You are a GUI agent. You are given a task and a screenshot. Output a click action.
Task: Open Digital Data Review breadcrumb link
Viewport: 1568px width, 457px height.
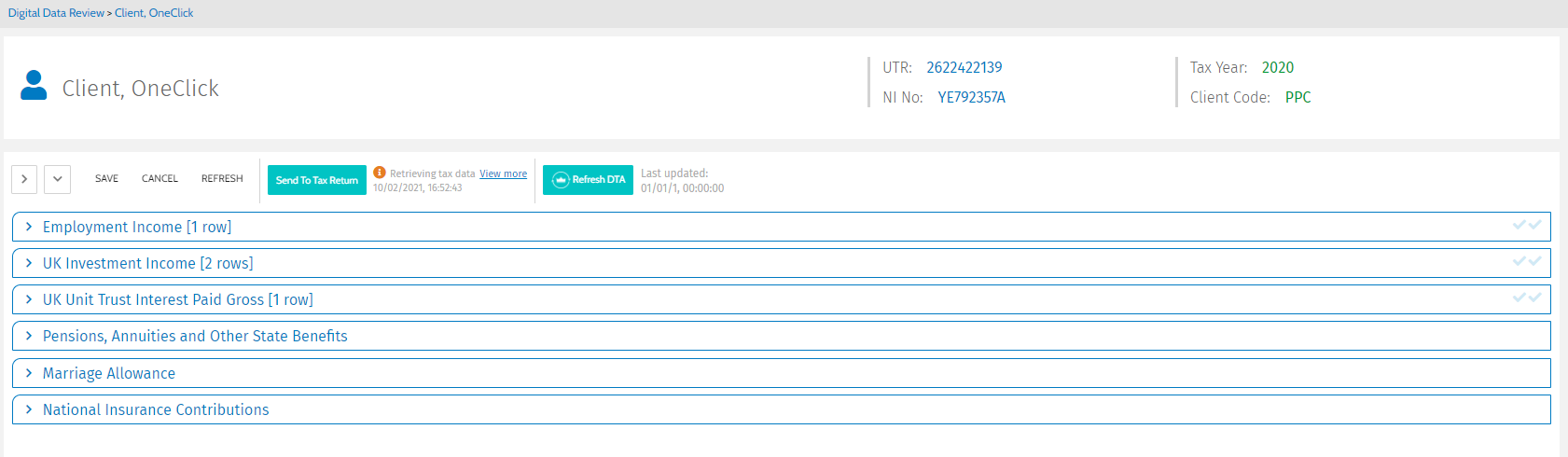(x=56, y=13)
